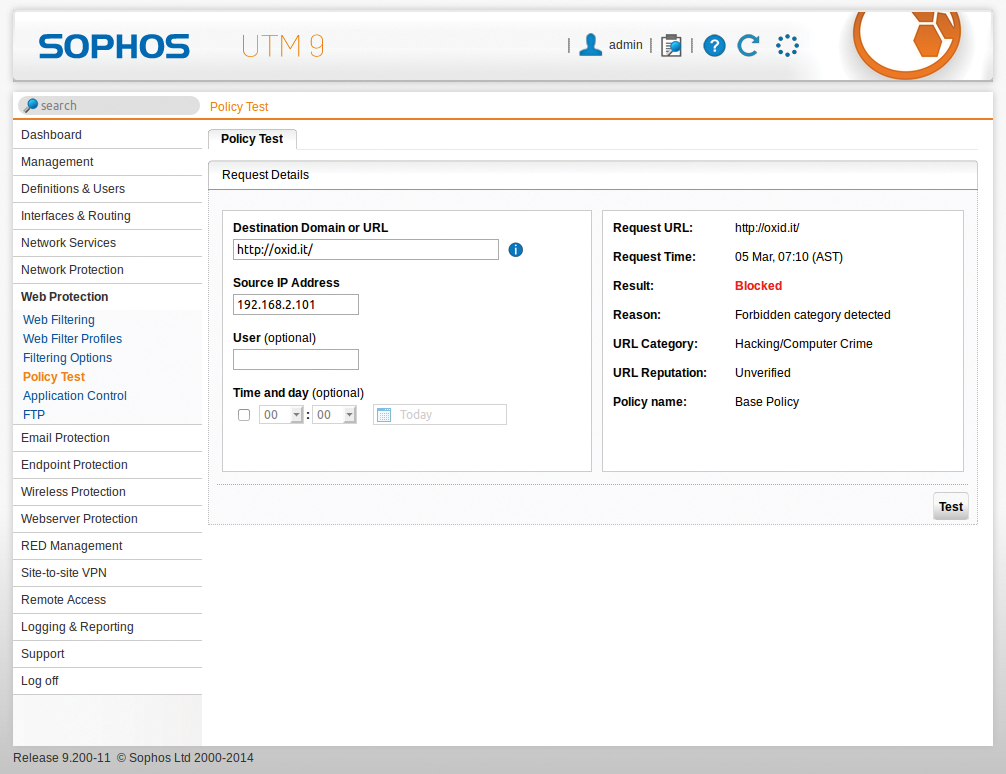This screenshot has width=1006, height=774.
Task: Select the Application Control link
Action: tap(74, 395)
